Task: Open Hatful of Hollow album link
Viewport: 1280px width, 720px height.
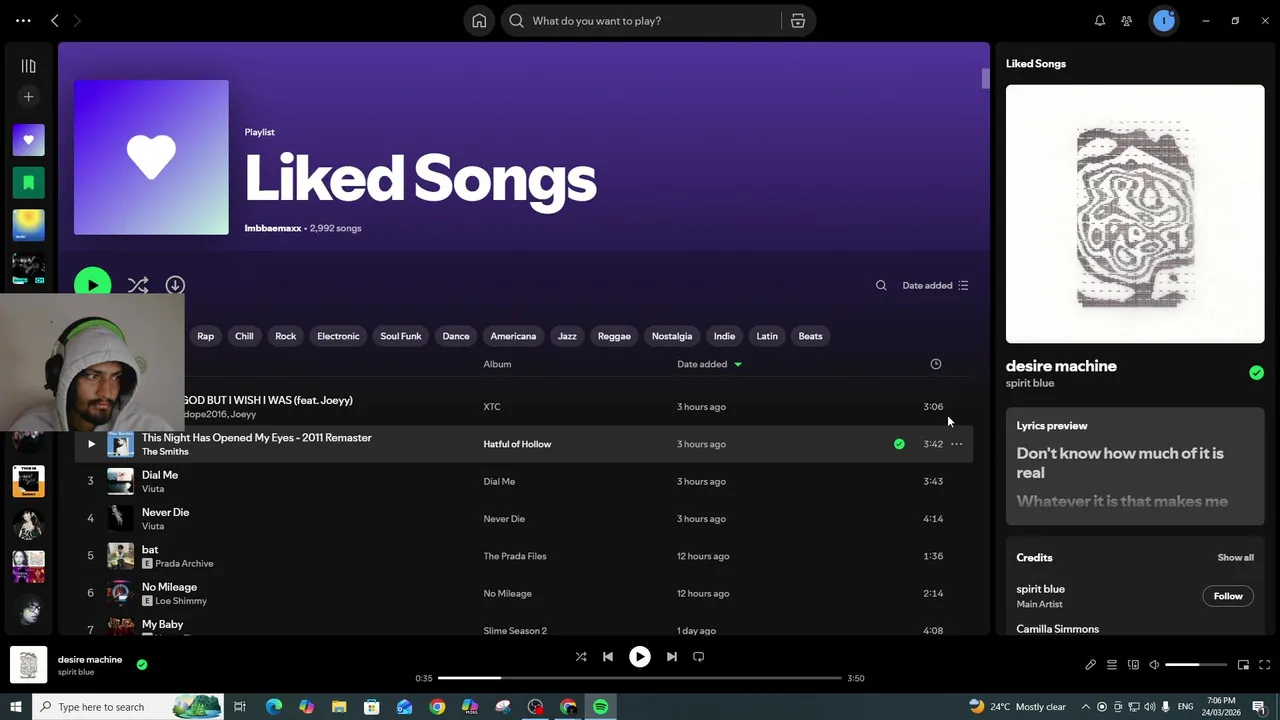Action: 517,444
